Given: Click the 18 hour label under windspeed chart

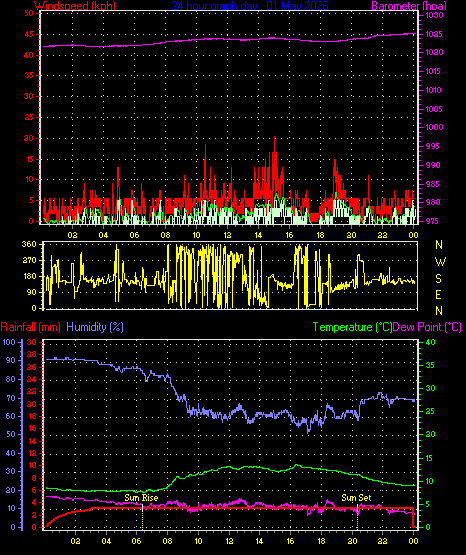Looking at the screenshot, I should coord(320,235).
